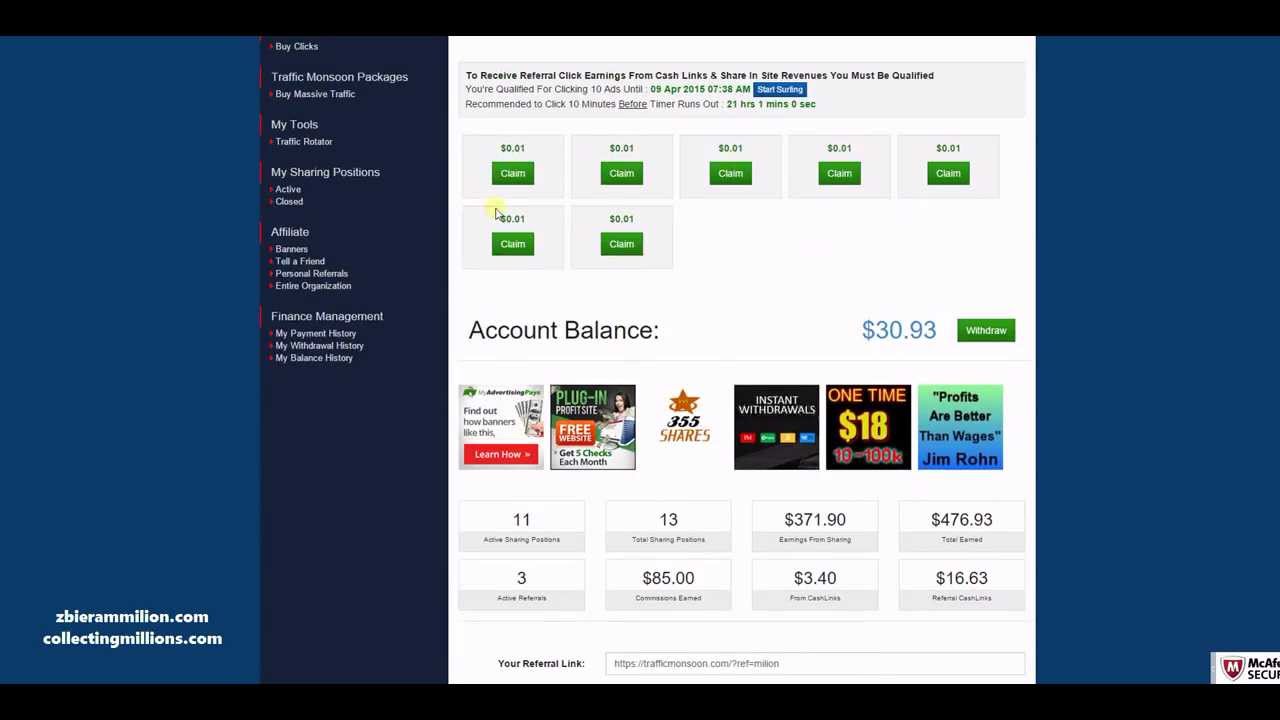This screenshot has height=720, width=1280.
Task: Open the Banners affiliate link
Action: 292,249
